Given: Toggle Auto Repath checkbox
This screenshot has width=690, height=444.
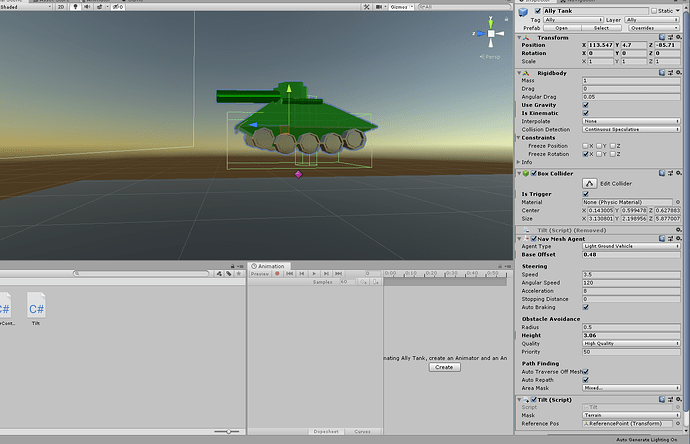Looking at the screenshot, I should tap(586, 380).
